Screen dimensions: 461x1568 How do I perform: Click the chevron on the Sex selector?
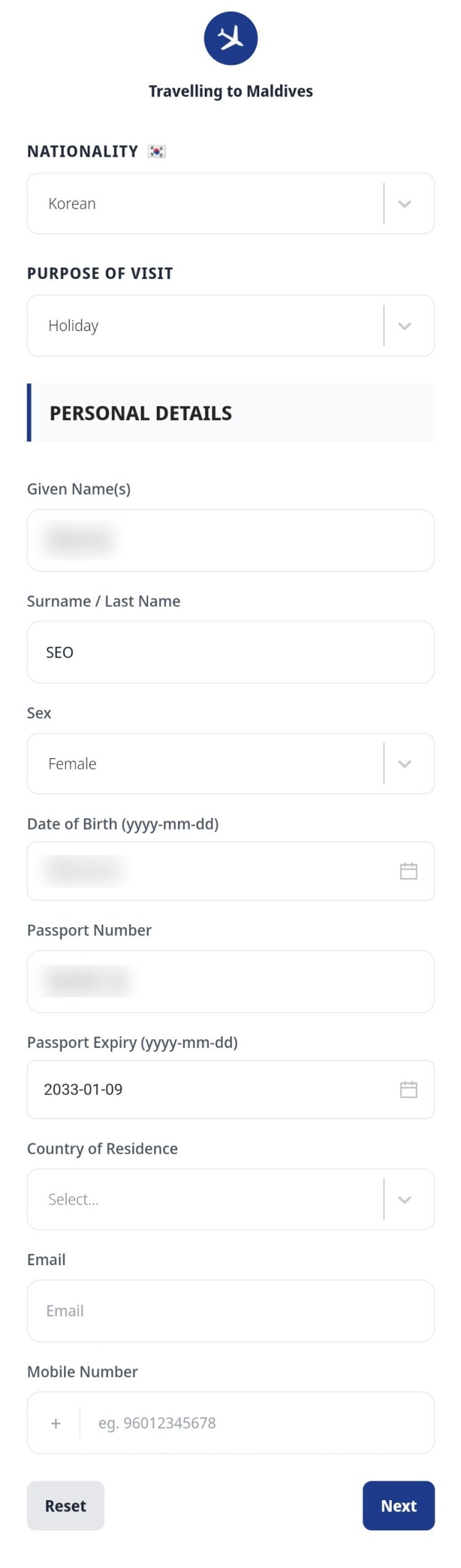405,764
